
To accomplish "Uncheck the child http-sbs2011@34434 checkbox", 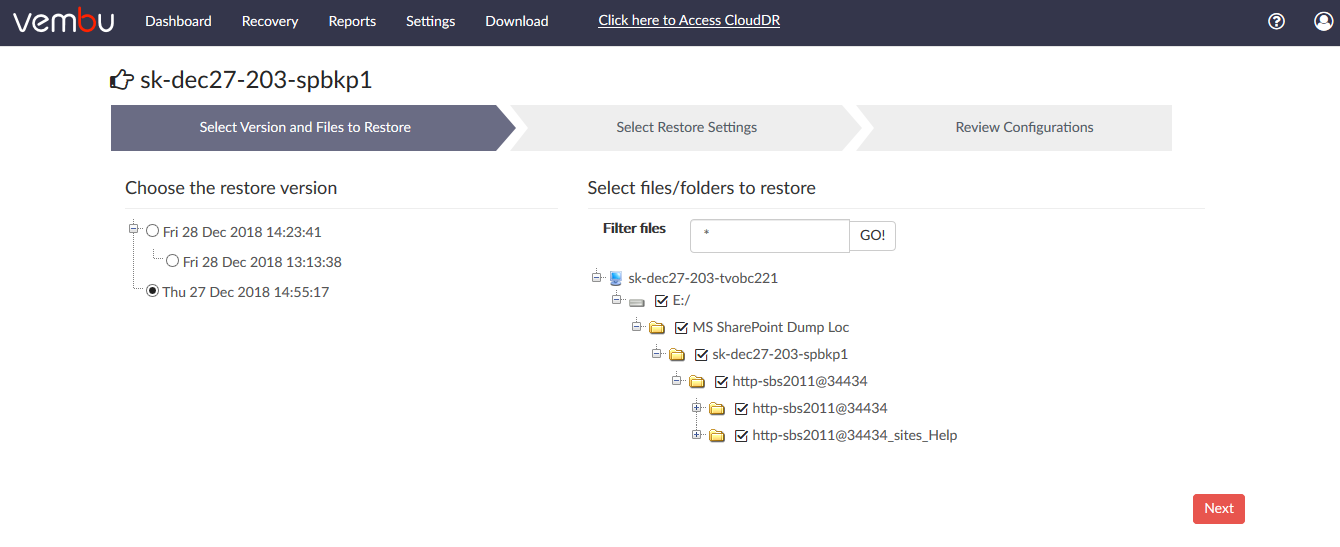I will [x=741, y=408].
